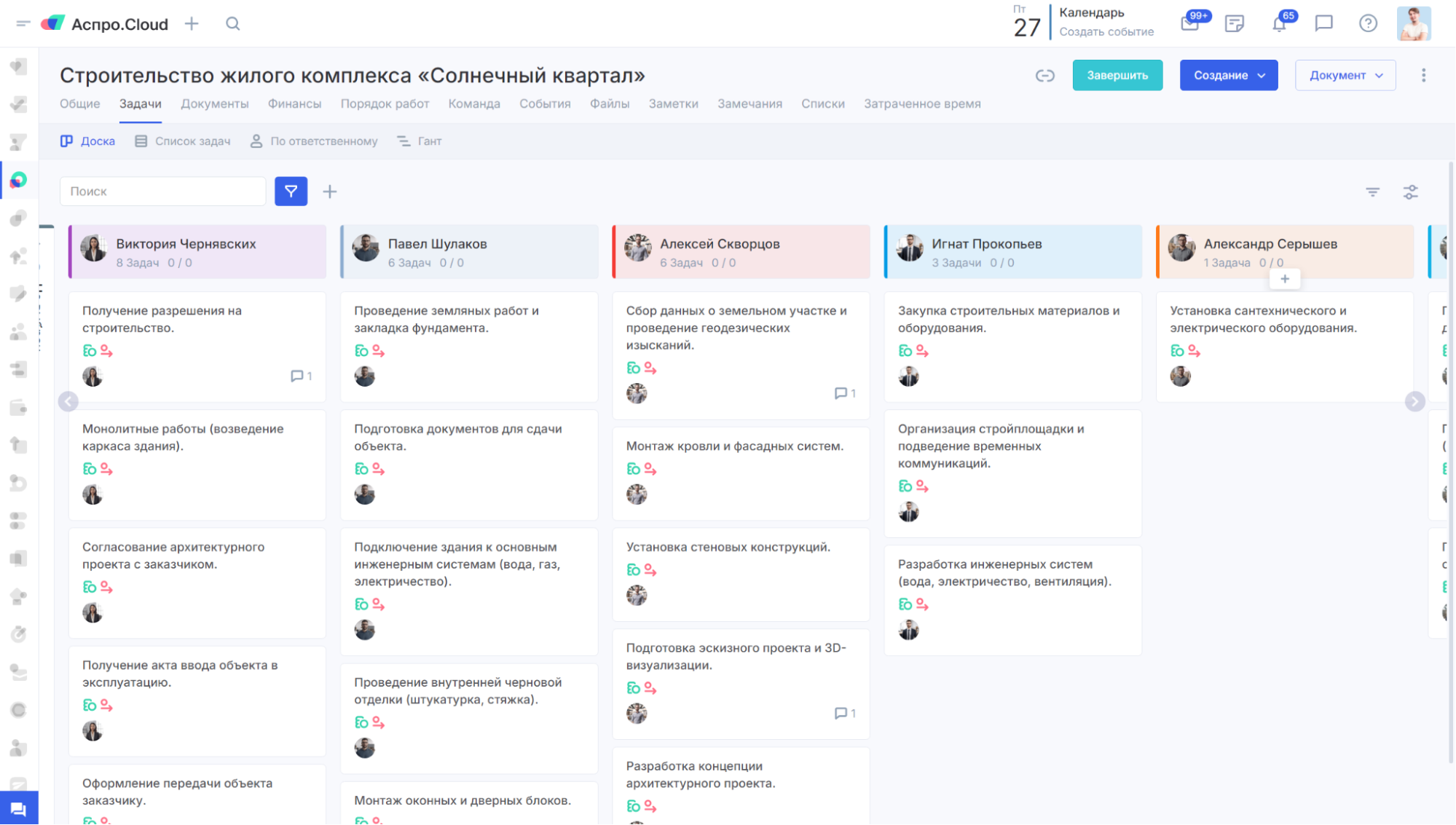
Task: Open the Замечания tab
Action: click(x=749, y=104)
